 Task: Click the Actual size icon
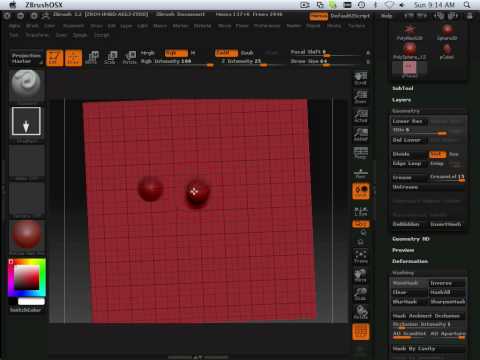tap(361, 116)
